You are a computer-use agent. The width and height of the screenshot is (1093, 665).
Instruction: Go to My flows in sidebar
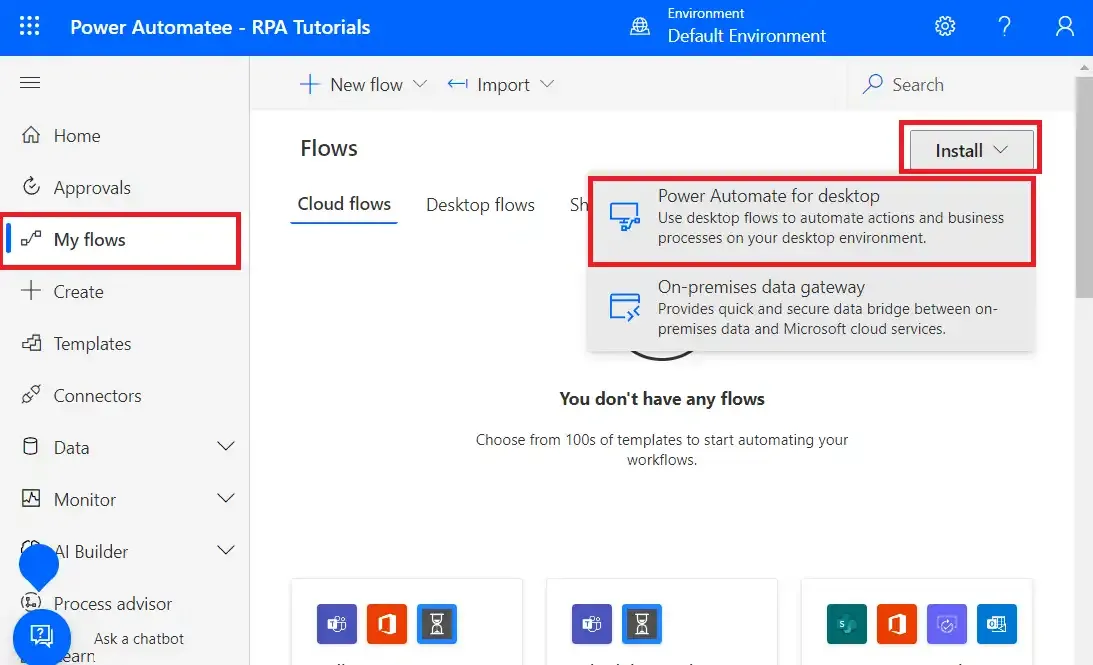coord(121,240)
